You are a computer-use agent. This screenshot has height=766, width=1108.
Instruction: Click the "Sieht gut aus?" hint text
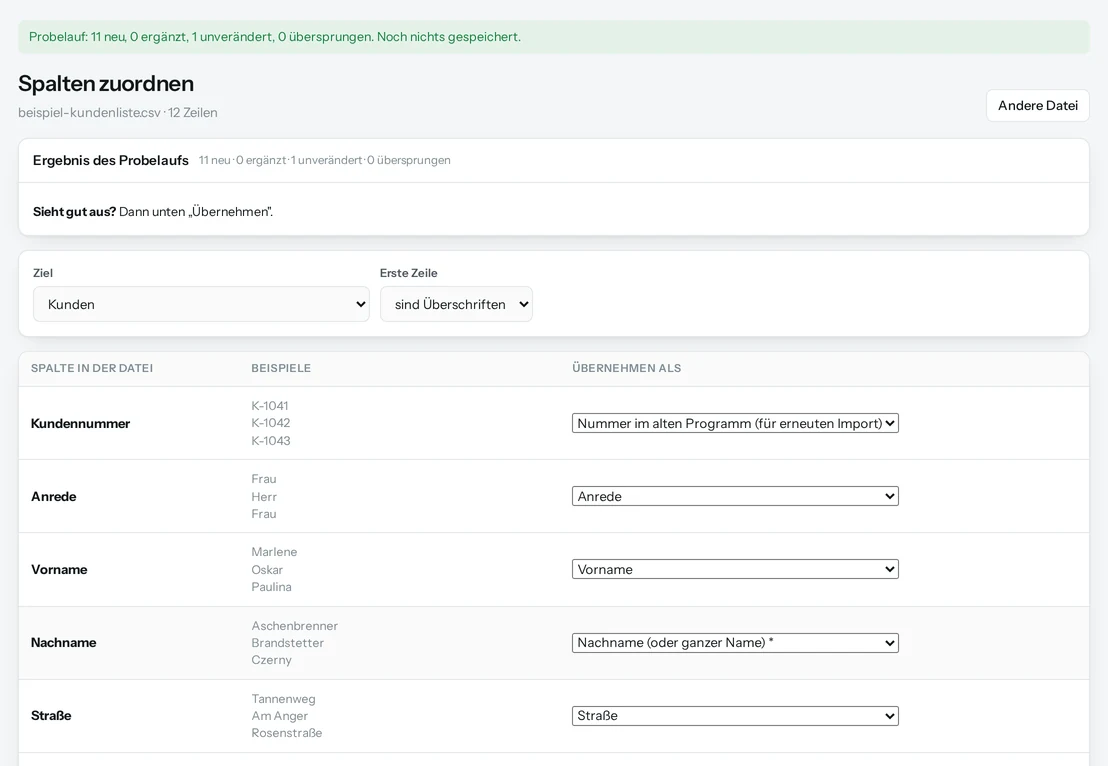(x=74, y=211)
